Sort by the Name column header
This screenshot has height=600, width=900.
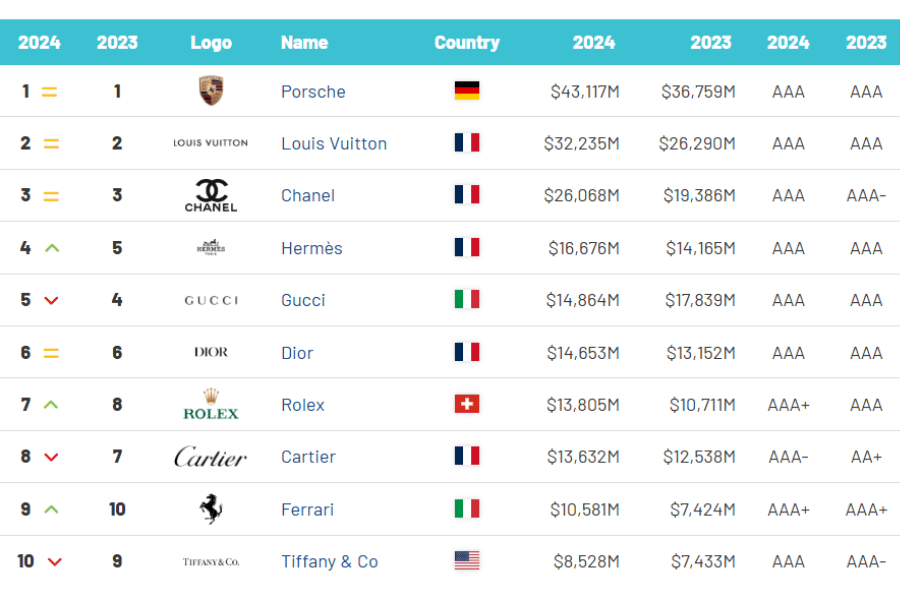click(304, 42)
